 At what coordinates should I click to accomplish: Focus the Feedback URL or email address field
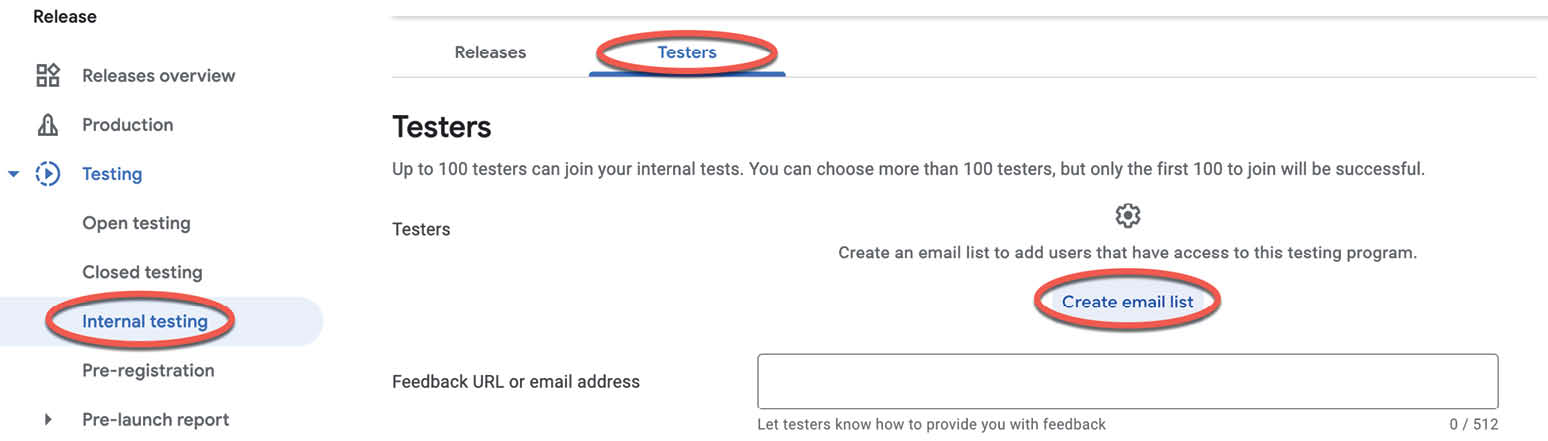(1127, 381)
